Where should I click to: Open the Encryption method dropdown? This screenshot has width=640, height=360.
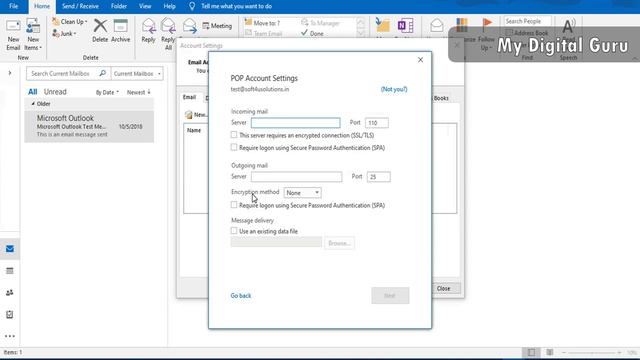point(302,193)
